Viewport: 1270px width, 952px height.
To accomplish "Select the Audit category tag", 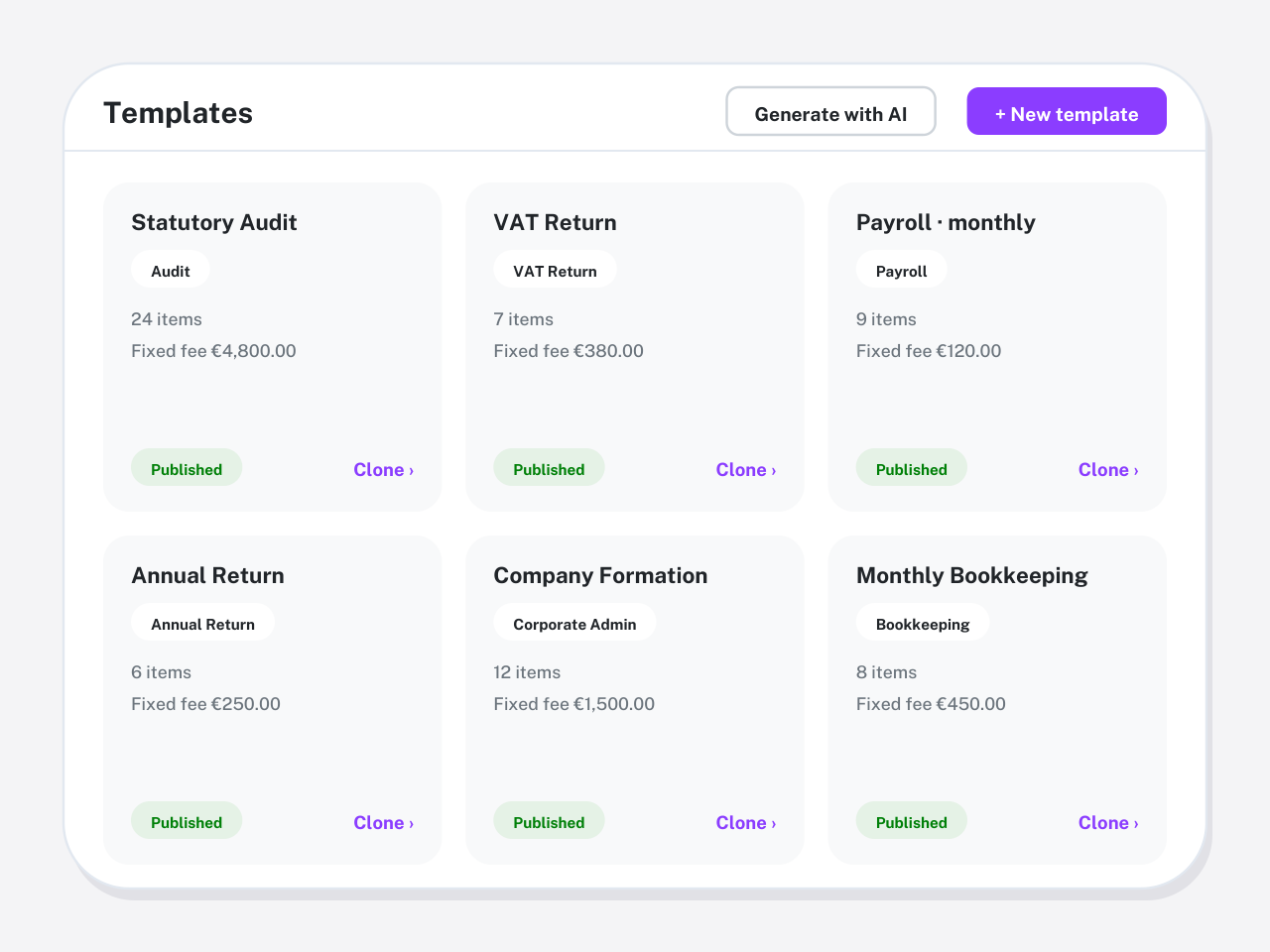I will [x=171, y=270].
